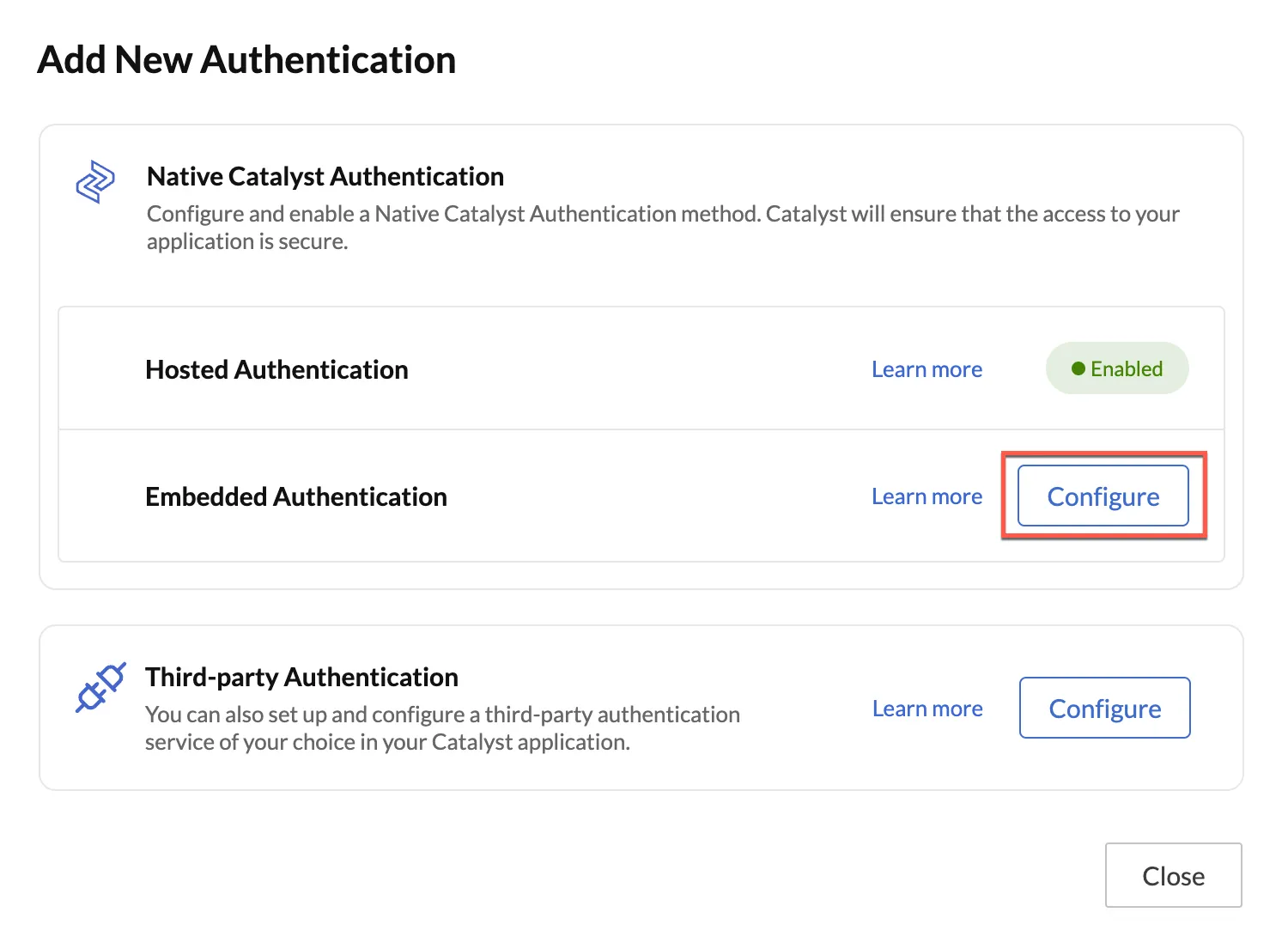Viewport: 1288px width, 943px height.
Task: Open Learn more for Hosted Authentication
Action: [927, 369]
